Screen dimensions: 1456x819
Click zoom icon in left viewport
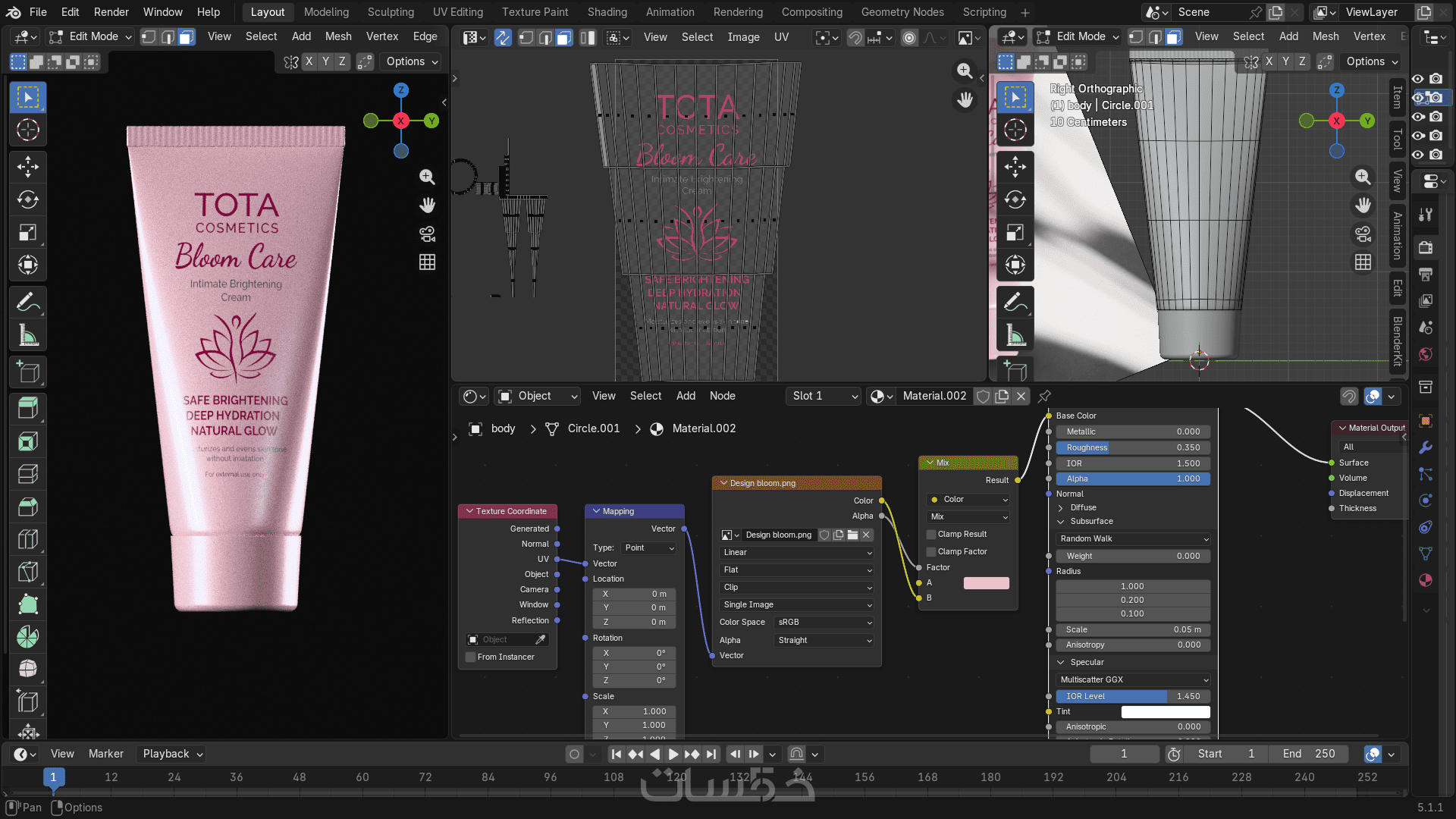(427, 177)
